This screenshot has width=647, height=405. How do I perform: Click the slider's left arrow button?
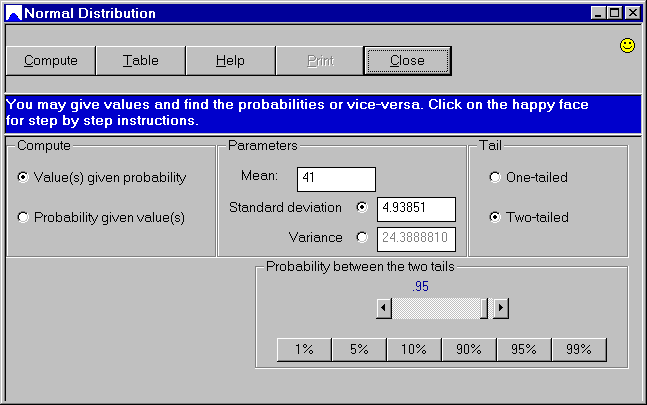[384, 308]
